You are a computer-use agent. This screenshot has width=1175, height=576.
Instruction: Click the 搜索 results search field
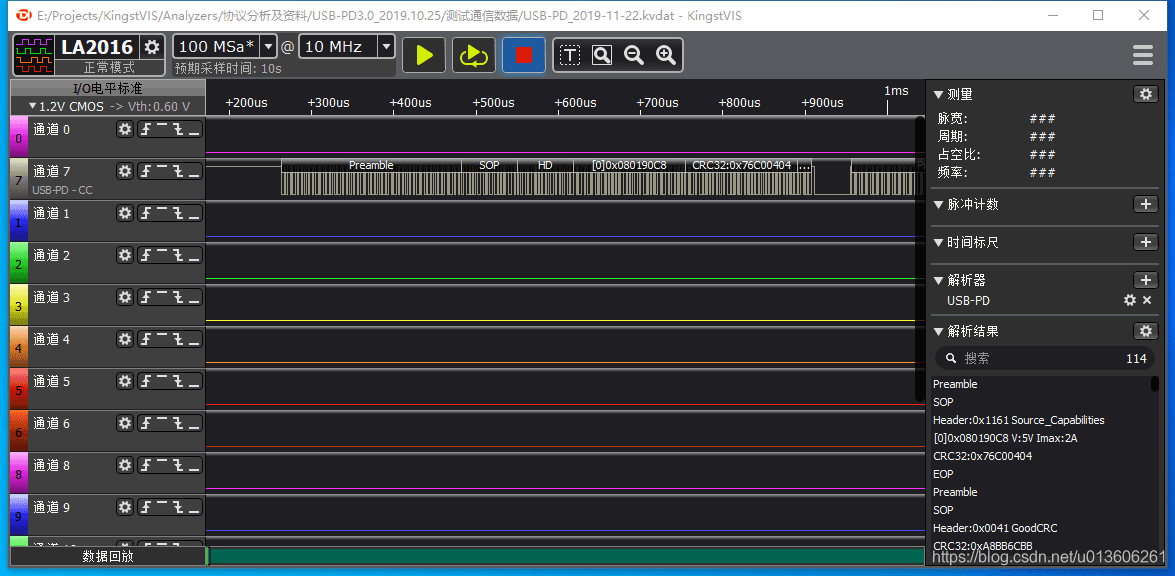tap(1045, 359)
